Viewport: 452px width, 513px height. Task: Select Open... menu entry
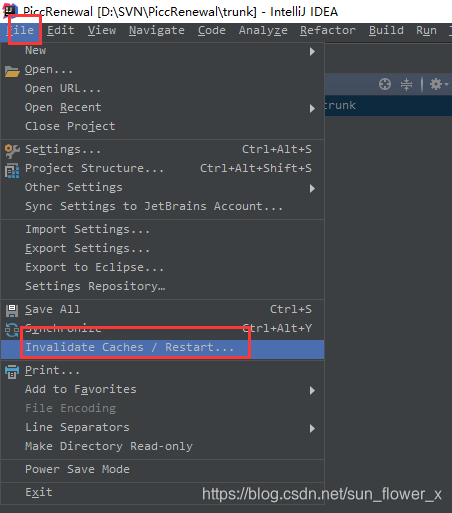(x=162, y=70)
